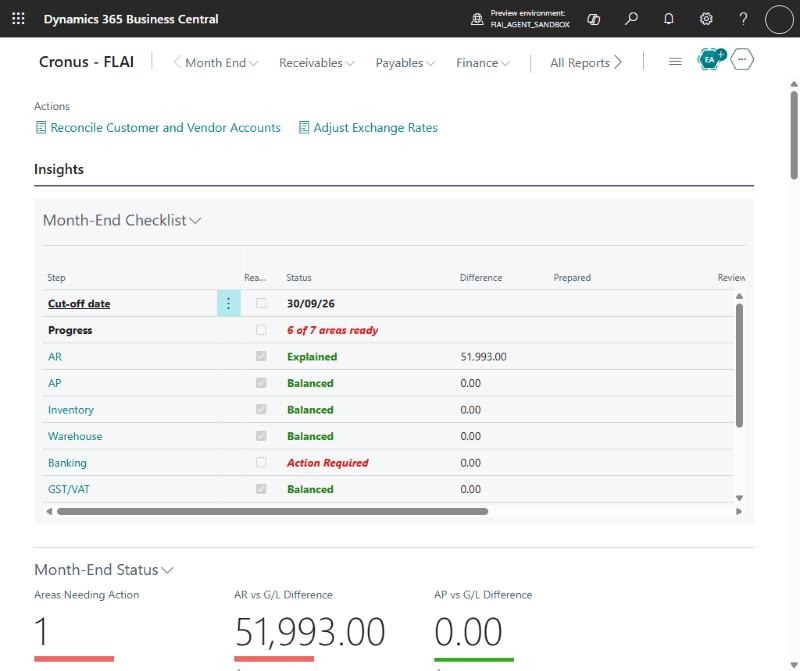Click the hexagon more-options icon
The image size is (800, 671).
pos(742,60)
